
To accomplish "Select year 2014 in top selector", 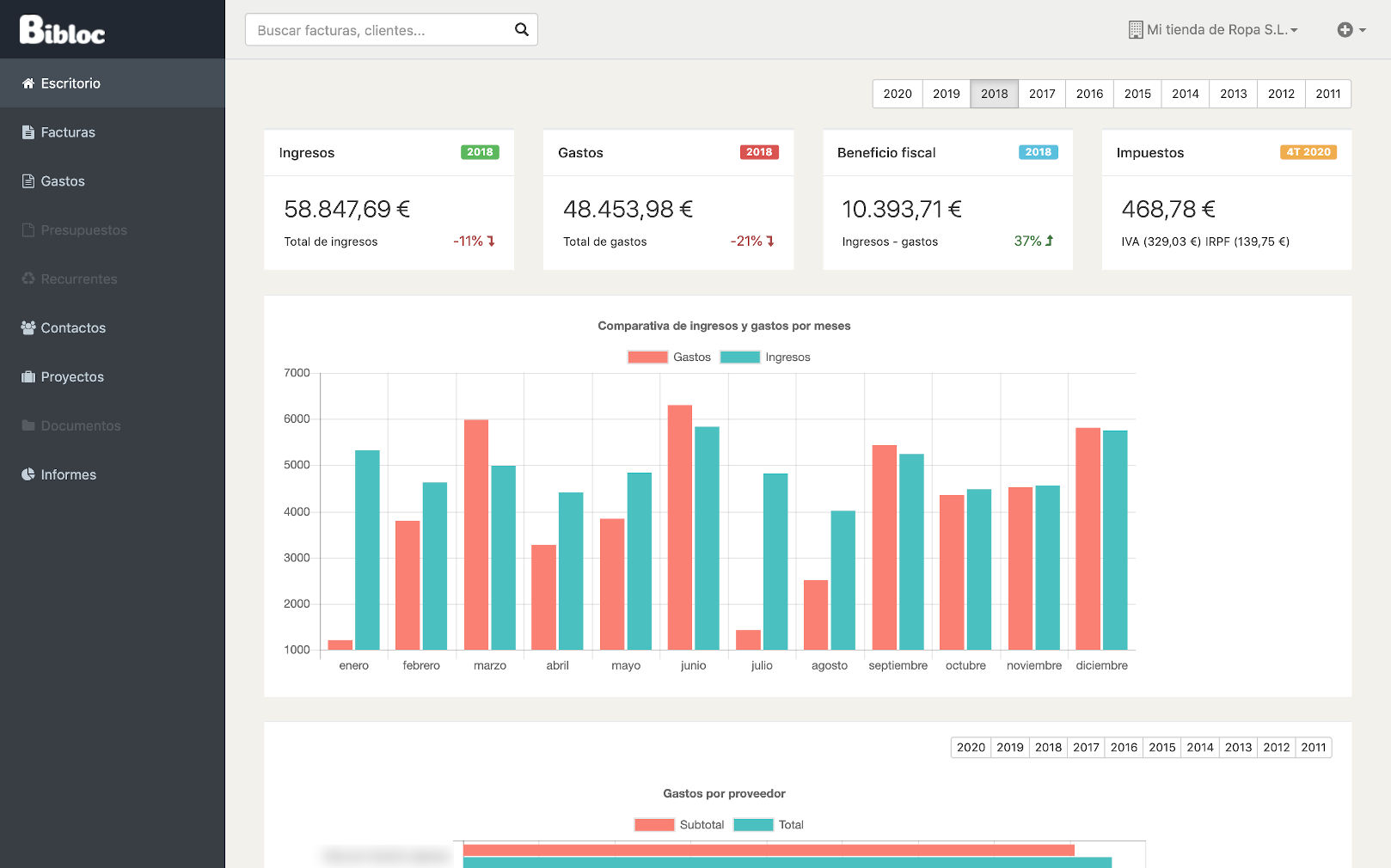I will click(1186, 94).
